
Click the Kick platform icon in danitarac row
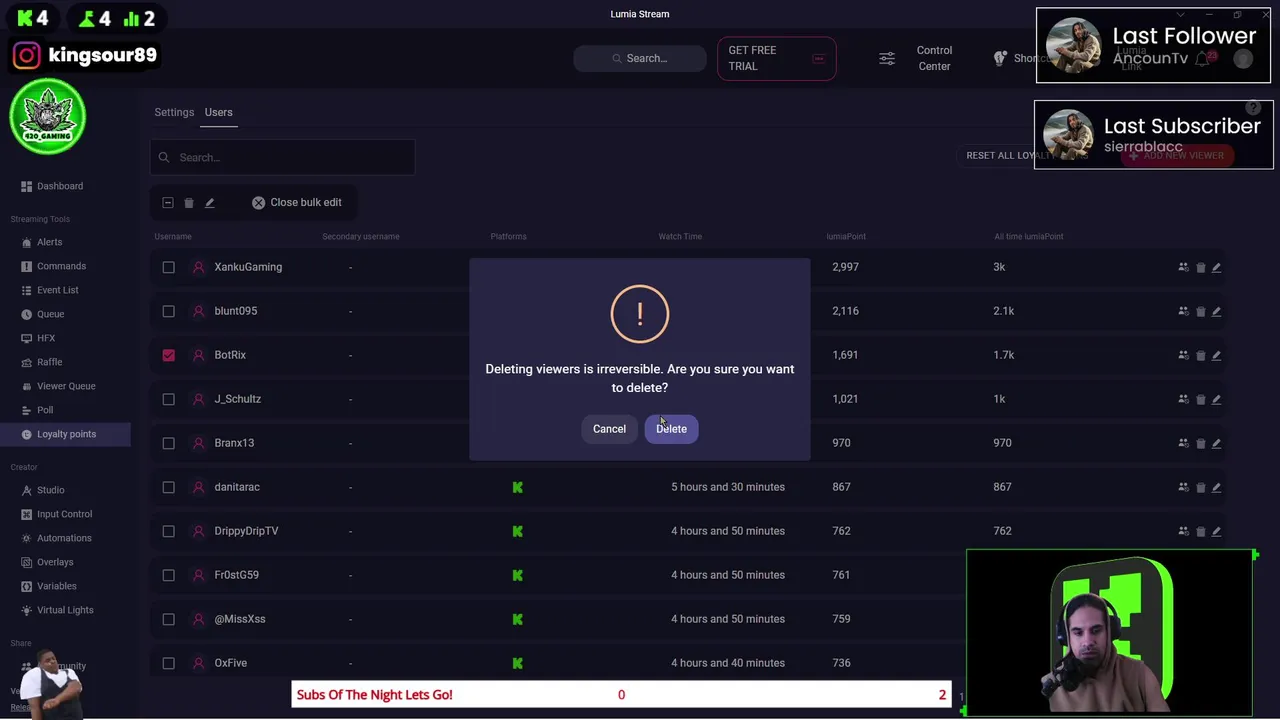coord(517,487)
